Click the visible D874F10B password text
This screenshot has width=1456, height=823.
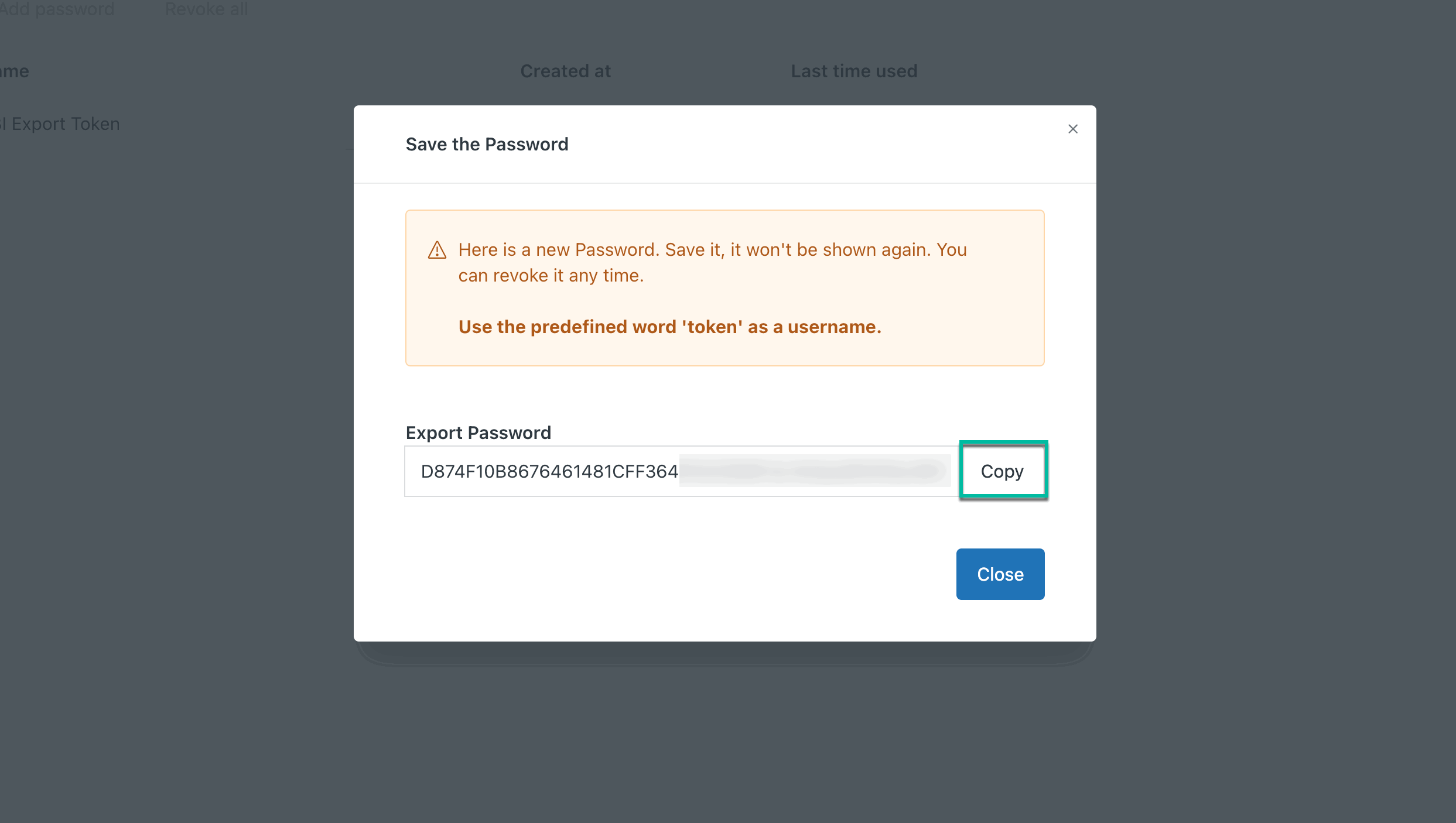pos(549,471)
